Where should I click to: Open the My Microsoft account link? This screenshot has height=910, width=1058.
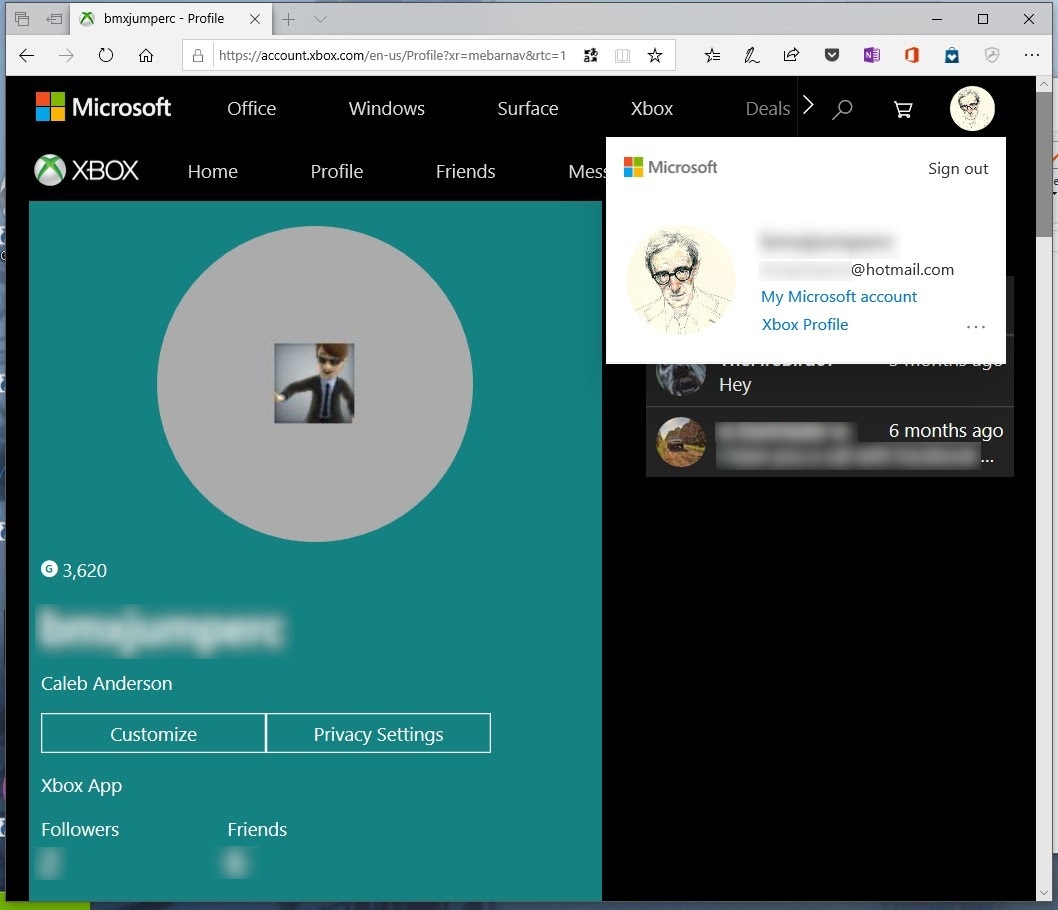pyautogui.click(x=839, y=296)
